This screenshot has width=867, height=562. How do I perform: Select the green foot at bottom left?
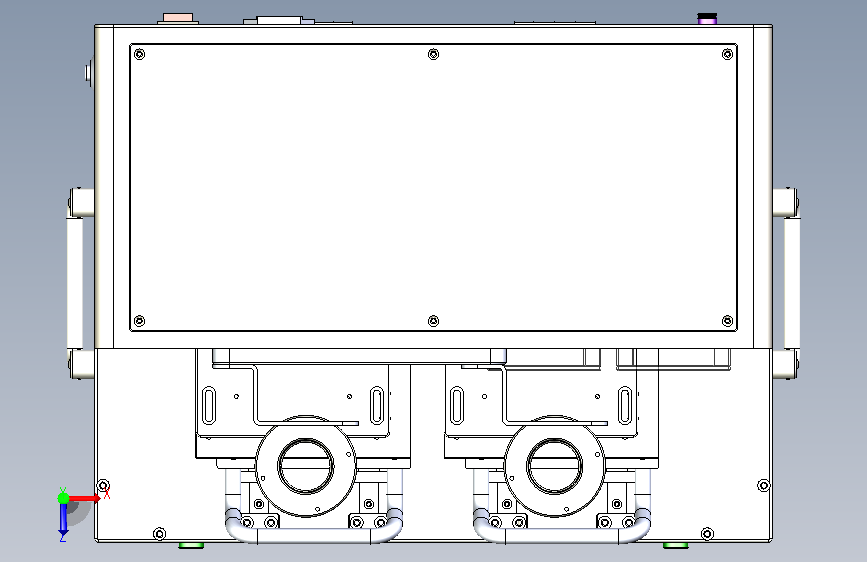pyautogui.click(x=191, y=546)
